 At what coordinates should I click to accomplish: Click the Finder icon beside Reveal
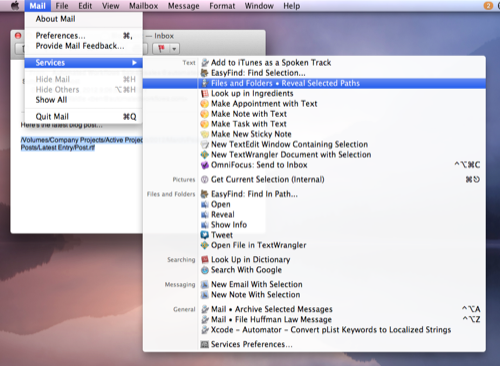coord(205,215)
